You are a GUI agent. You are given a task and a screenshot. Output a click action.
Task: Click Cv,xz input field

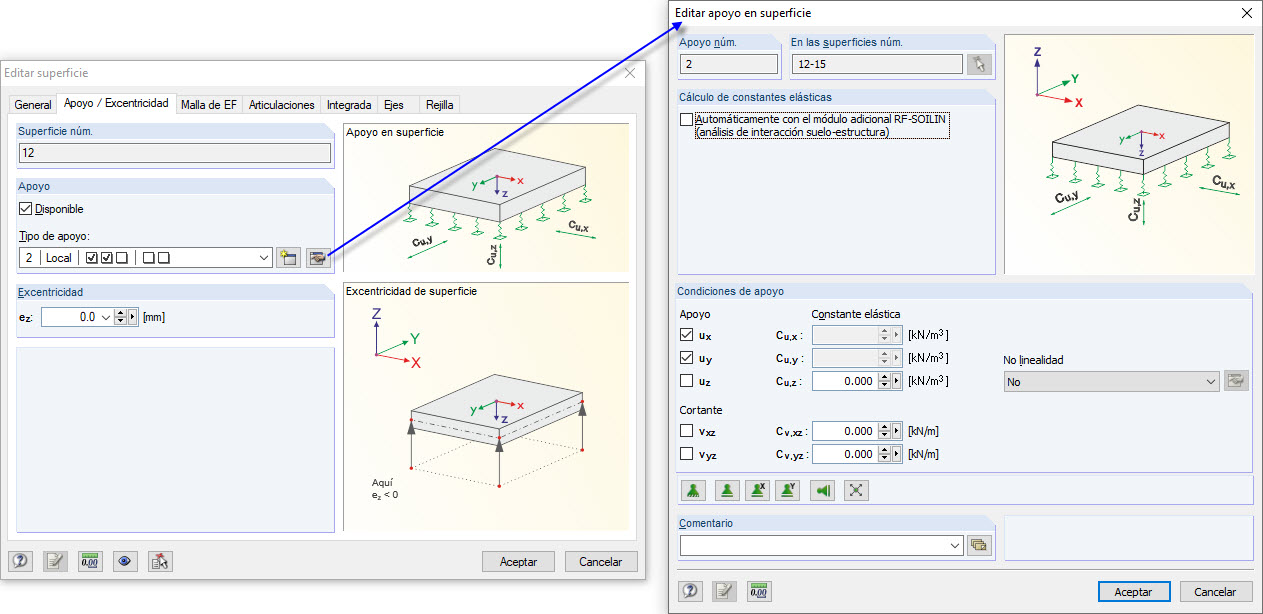(x=845, y=431)
